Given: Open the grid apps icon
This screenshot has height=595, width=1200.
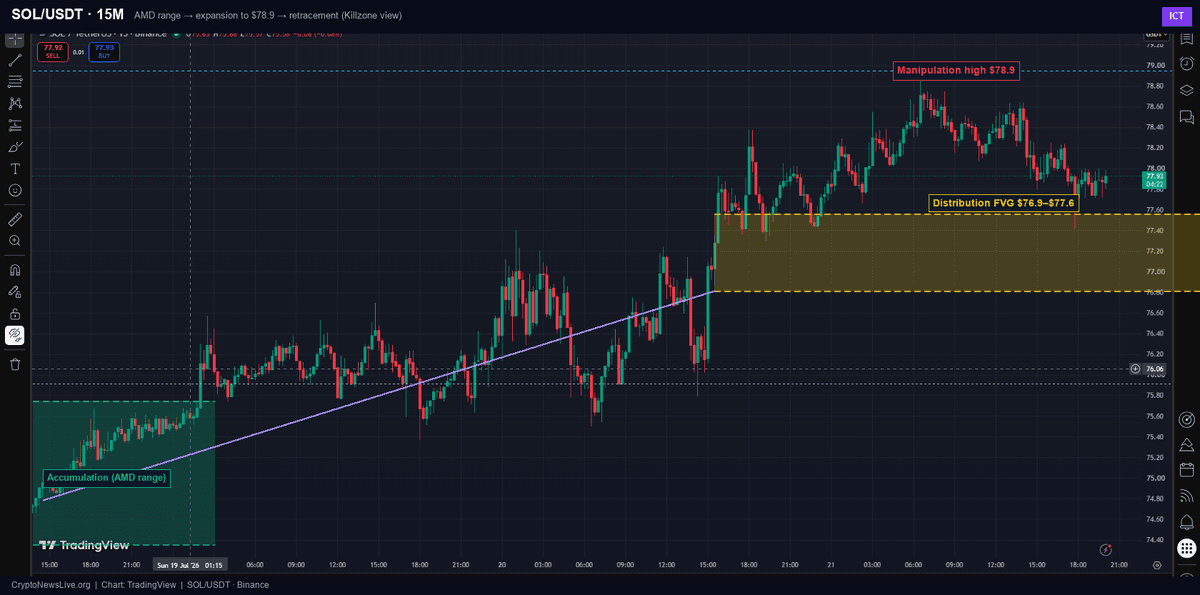Looking at the screenshot, I should 1186,547.
